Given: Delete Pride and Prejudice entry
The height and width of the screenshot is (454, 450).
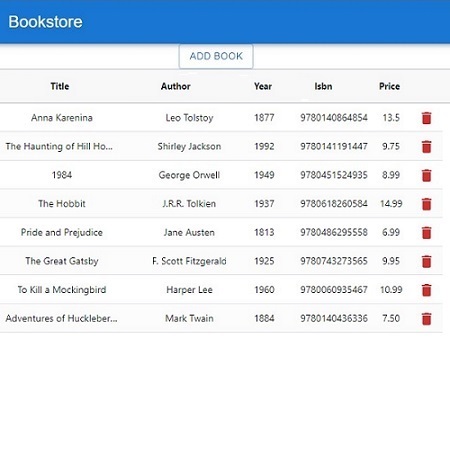Looking at the screenshot, I should (426, 233).
